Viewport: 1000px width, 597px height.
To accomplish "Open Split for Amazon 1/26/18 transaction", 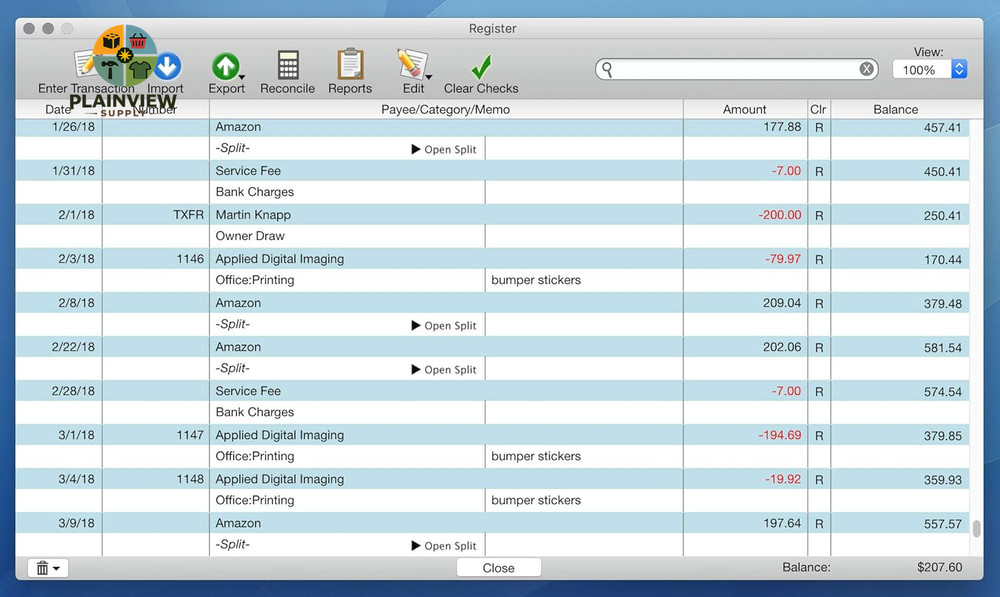I will point(444,149).
